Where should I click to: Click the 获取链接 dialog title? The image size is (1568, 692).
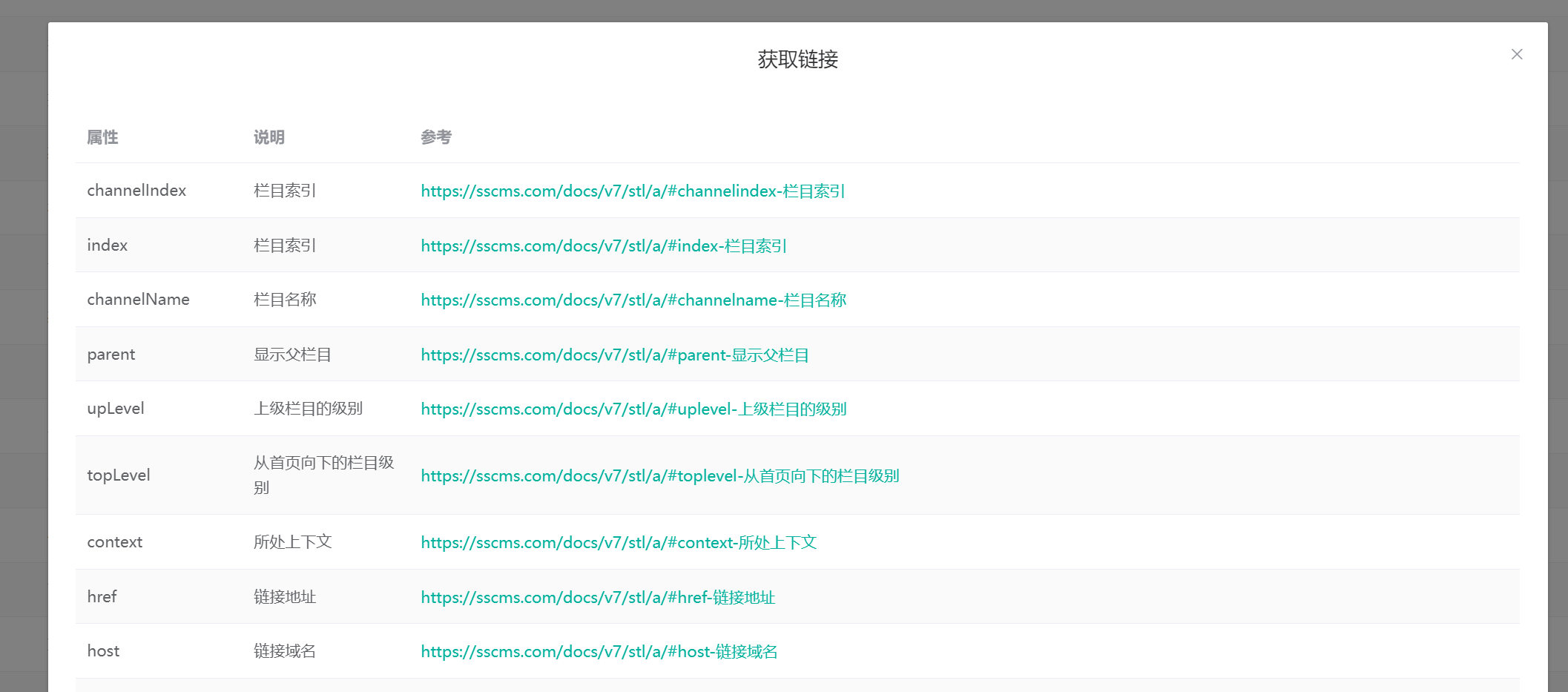[797, 59]
